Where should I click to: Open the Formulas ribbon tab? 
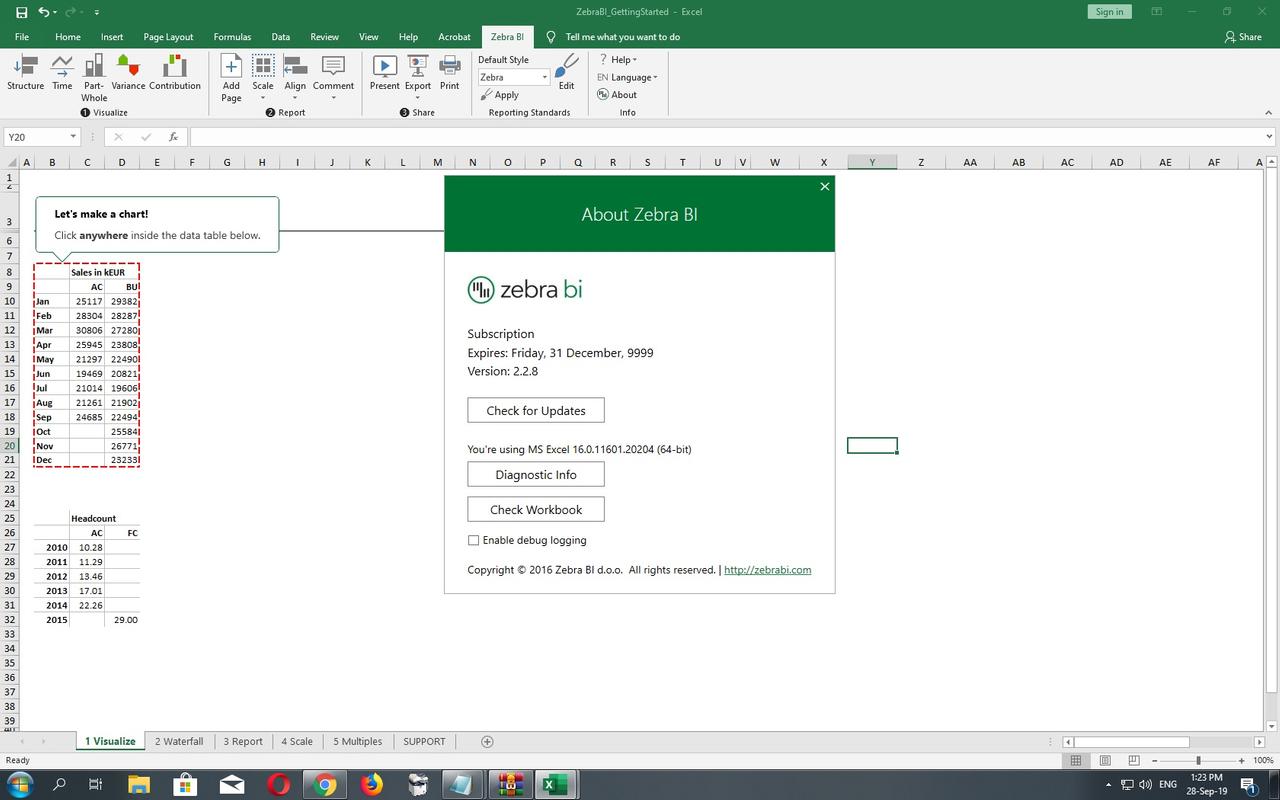(232, 37)
